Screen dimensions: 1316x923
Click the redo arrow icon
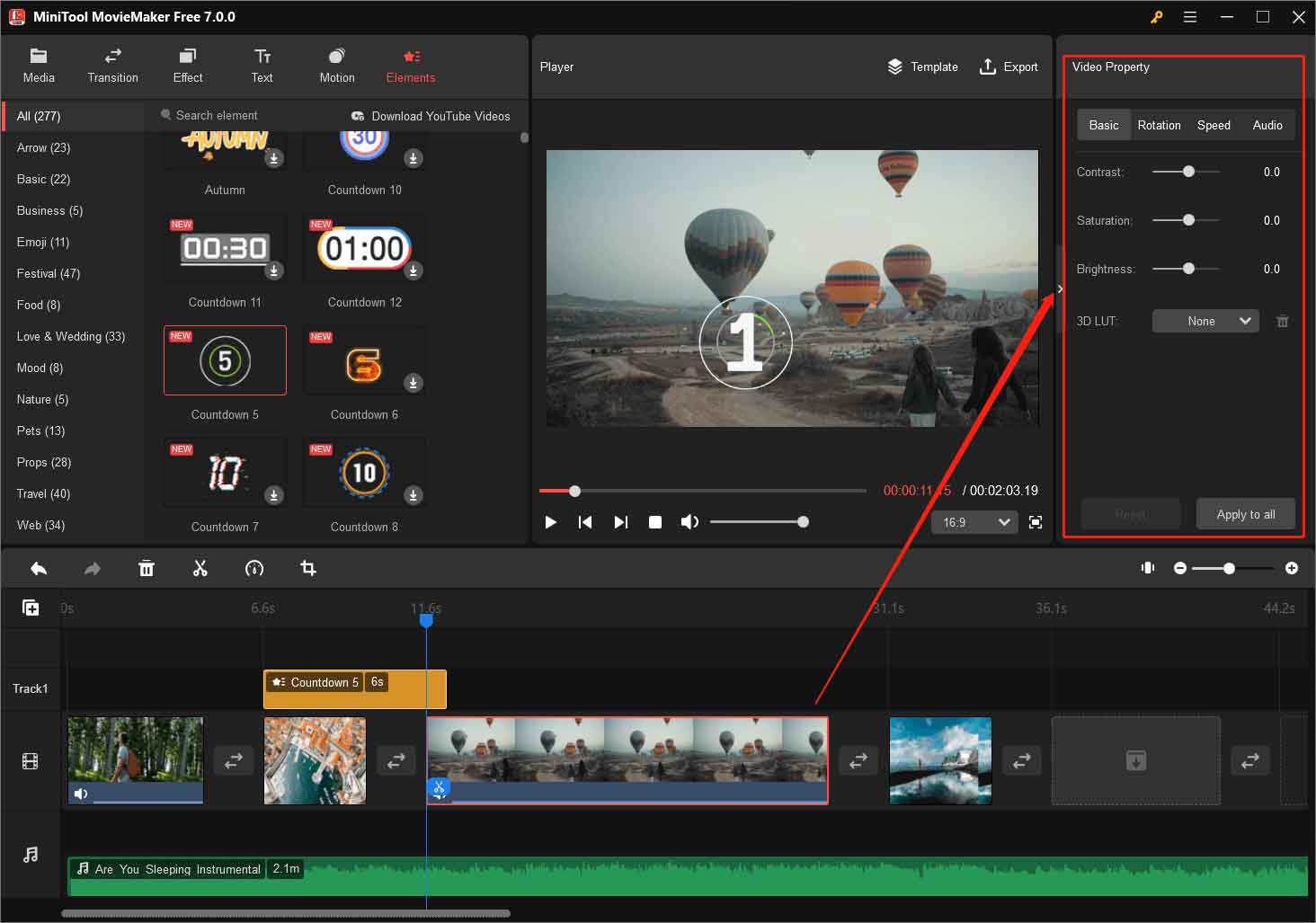pyautogui.click(x=93, y=568)
